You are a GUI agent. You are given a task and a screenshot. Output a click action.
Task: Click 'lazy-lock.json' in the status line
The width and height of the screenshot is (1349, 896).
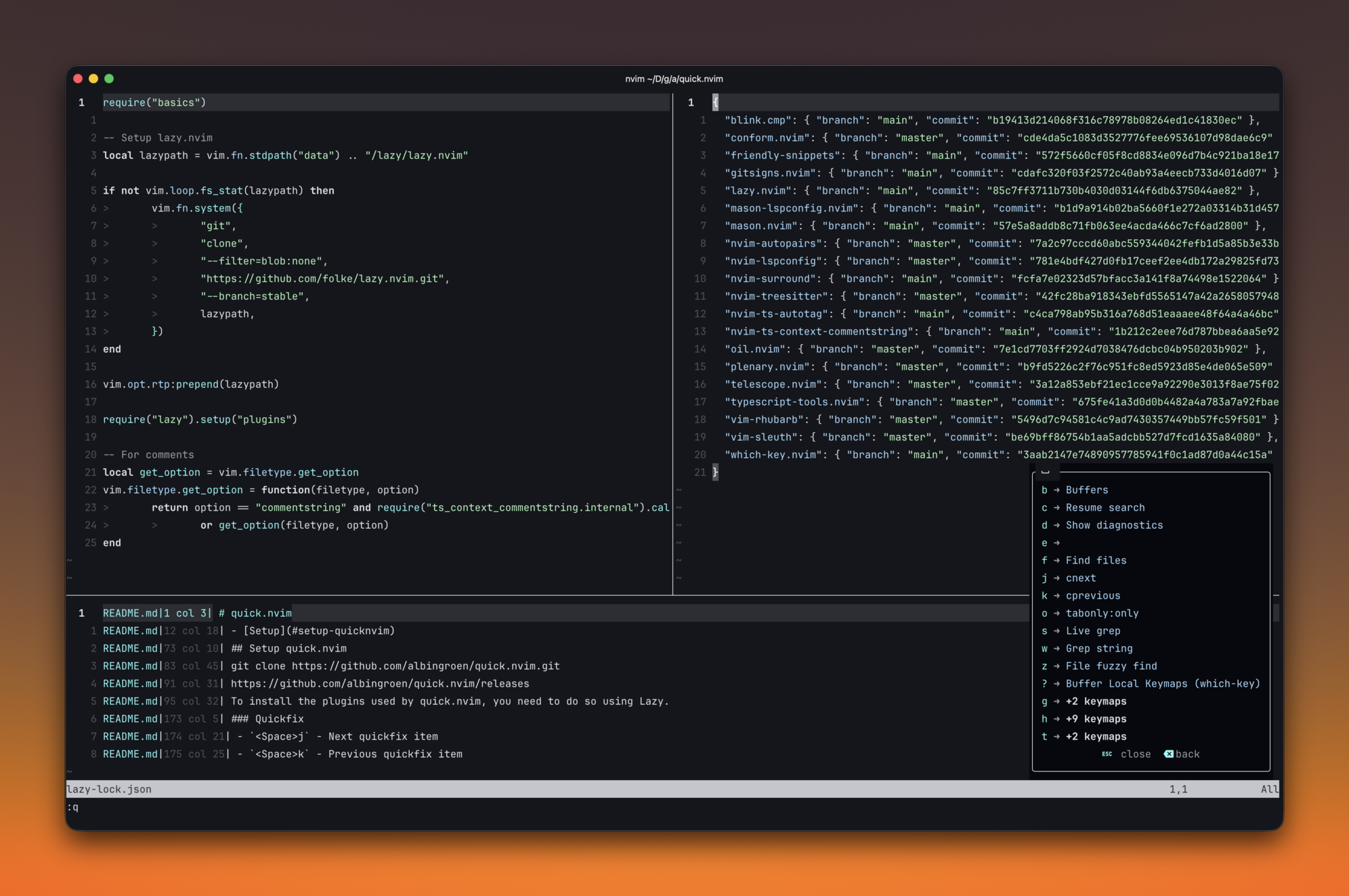coord(109,789)
